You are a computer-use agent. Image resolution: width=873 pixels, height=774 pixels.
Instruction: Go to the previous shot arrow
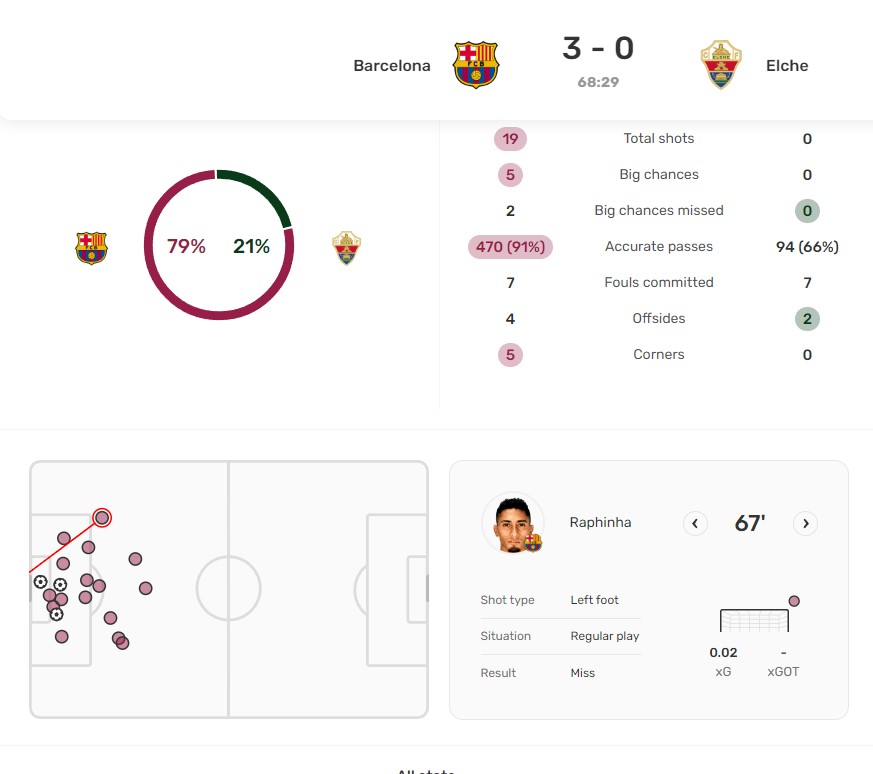(x=695, y=523)
